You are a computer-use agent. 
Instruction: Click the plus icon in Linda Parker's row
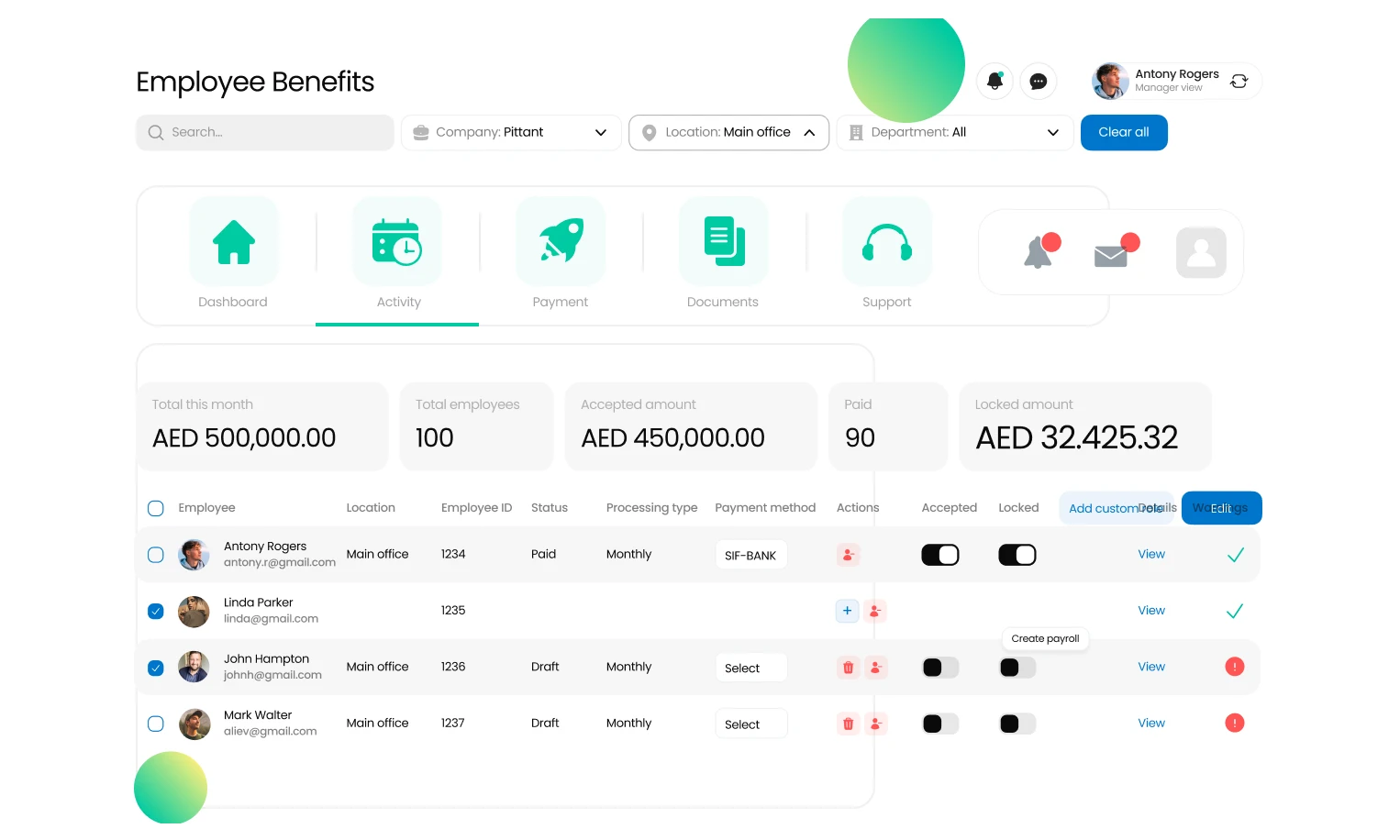coord(847,610)
